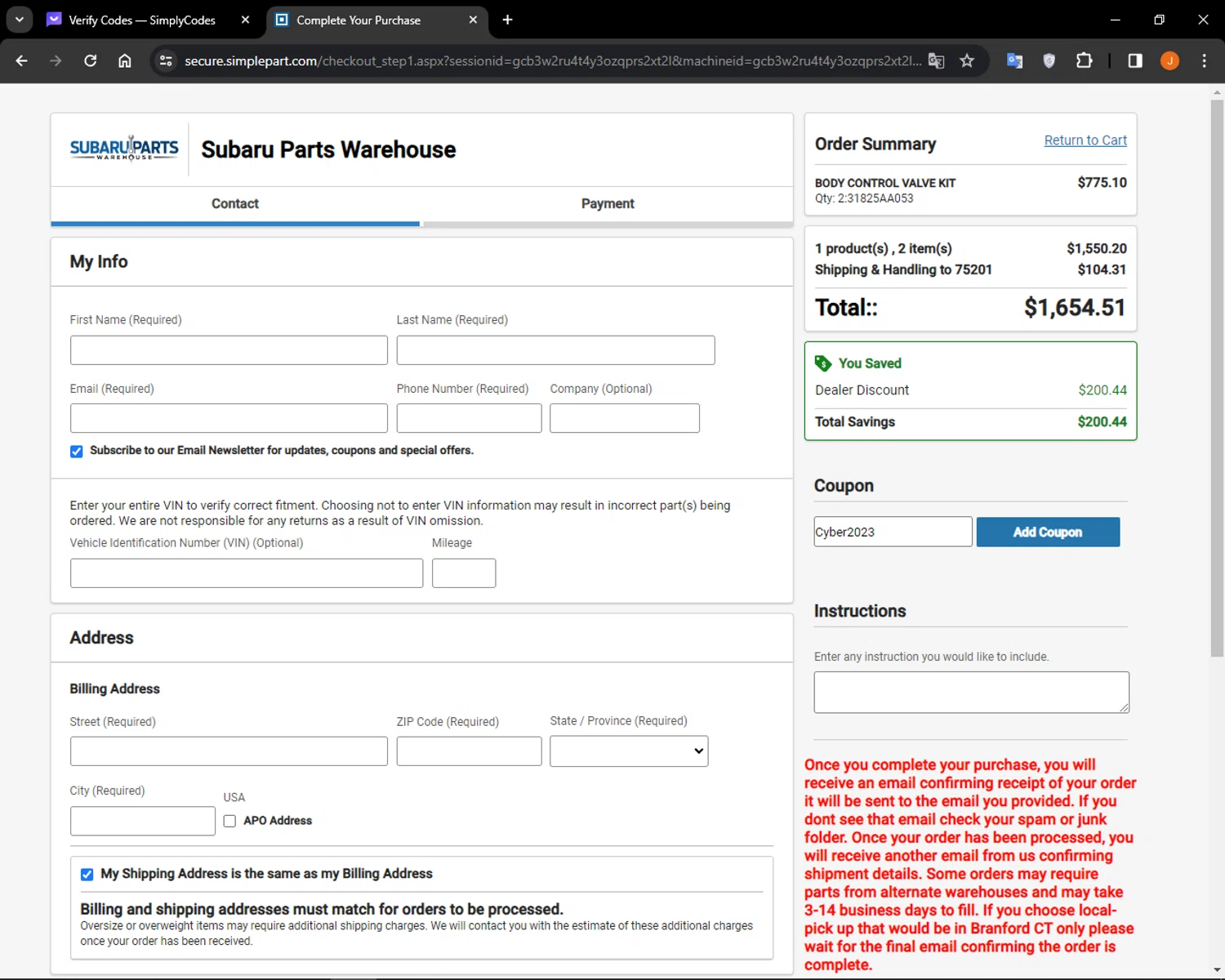View site information icon in address bar

pyautogui.click(x=166, y=60)
